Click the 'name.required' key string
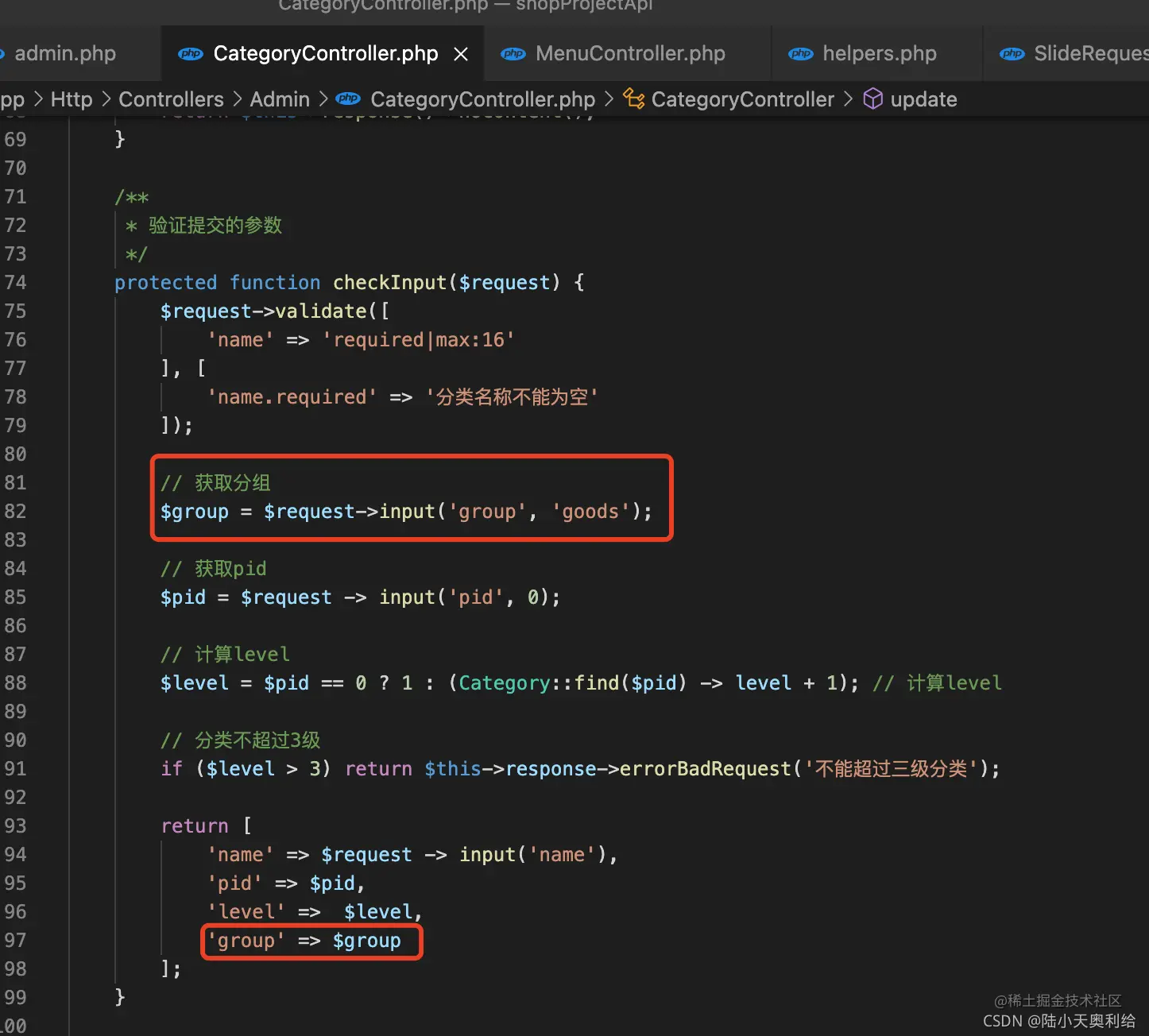 [x=292, y=397]
